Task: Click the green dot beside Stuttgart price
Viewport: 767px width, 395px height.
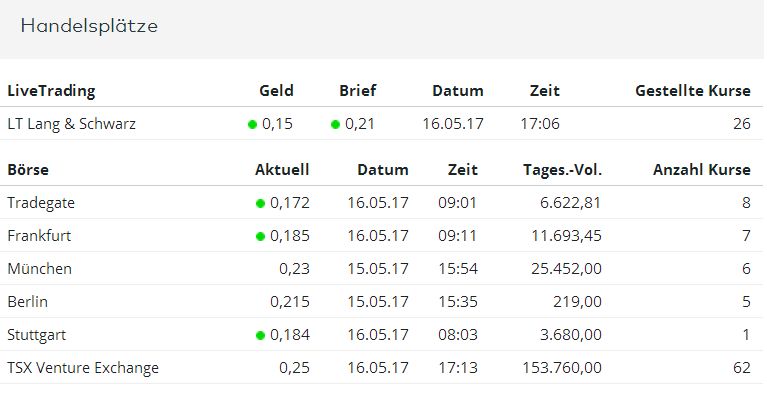Action: click(260, 335)
